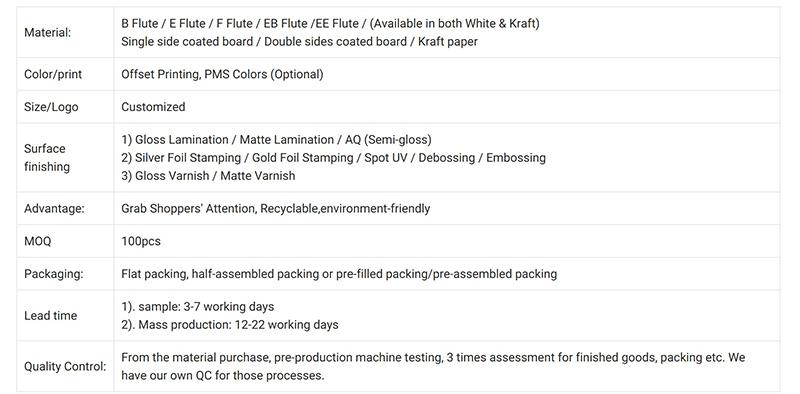Viewport: 800px width, 394px height.
Task: Click the sample: 3-7 working days line
Action: click(x=197, y=307)
